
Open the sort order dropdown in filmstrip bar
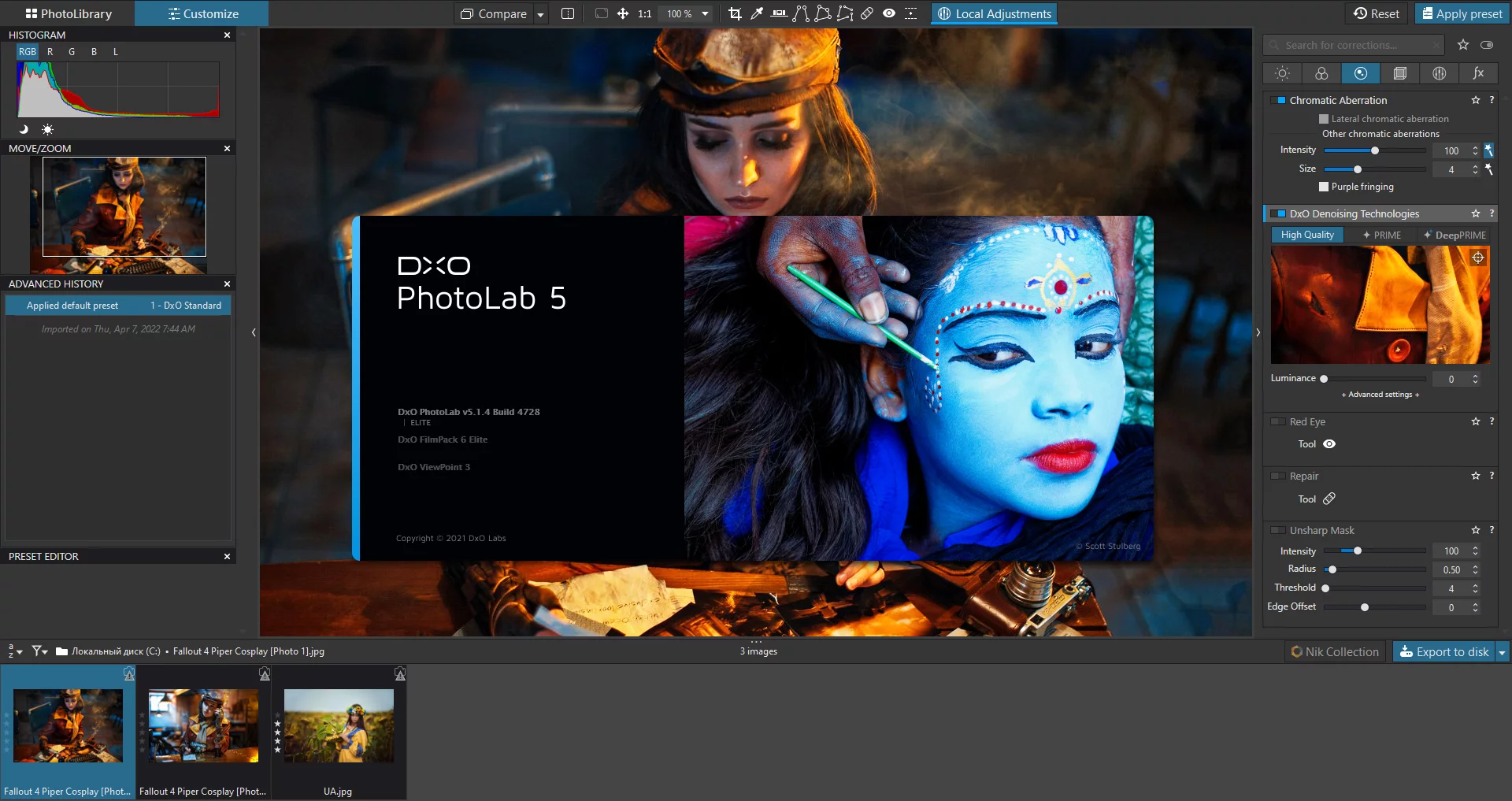point(14,651)
